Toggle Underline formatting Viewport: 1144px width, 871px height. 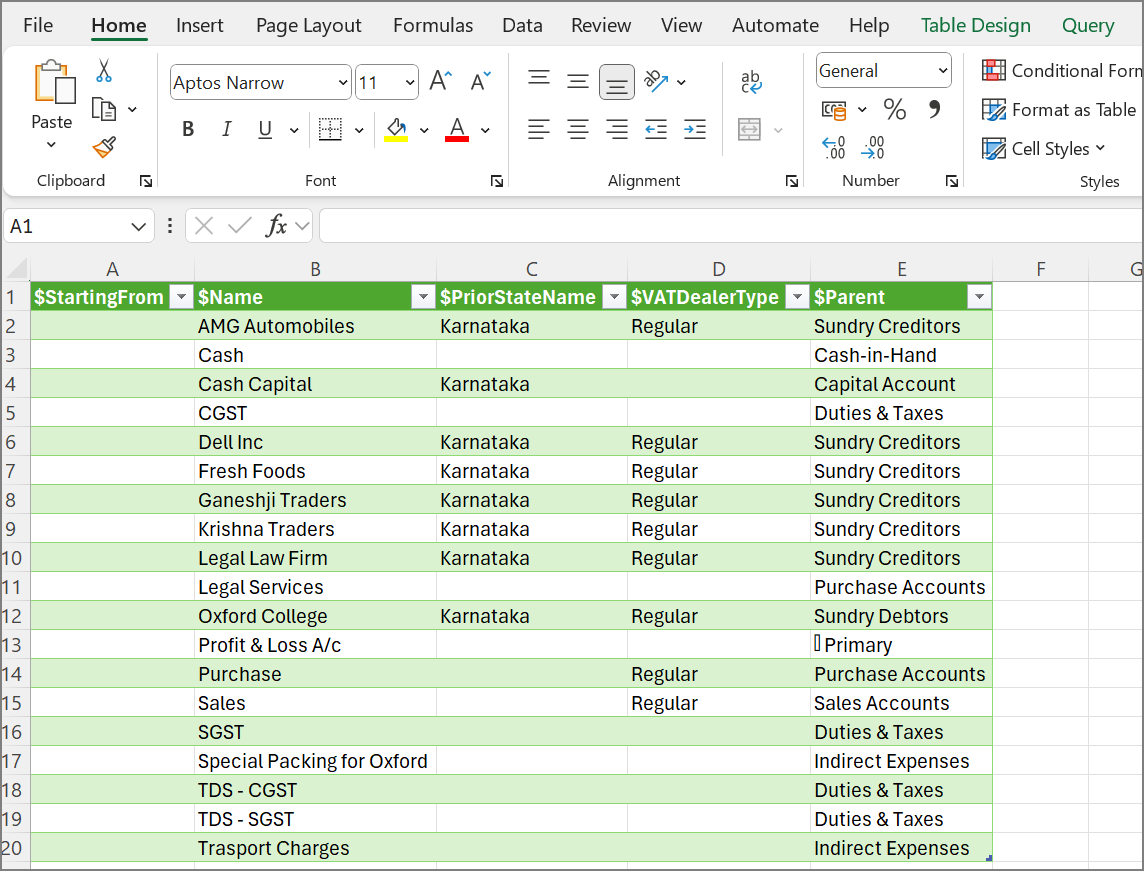(x=265, y=130)
